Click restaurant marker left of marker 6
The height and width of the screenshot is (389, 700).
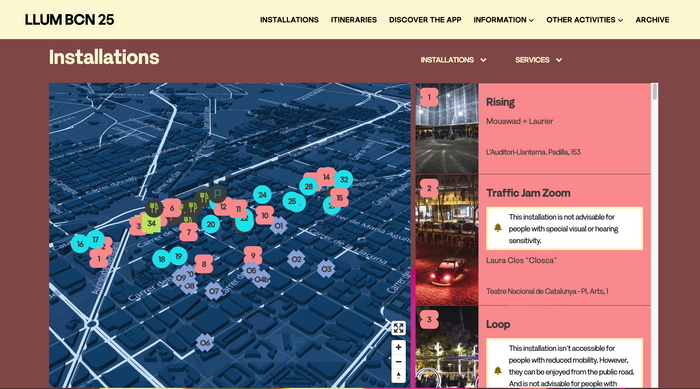[x=154, y=208]
